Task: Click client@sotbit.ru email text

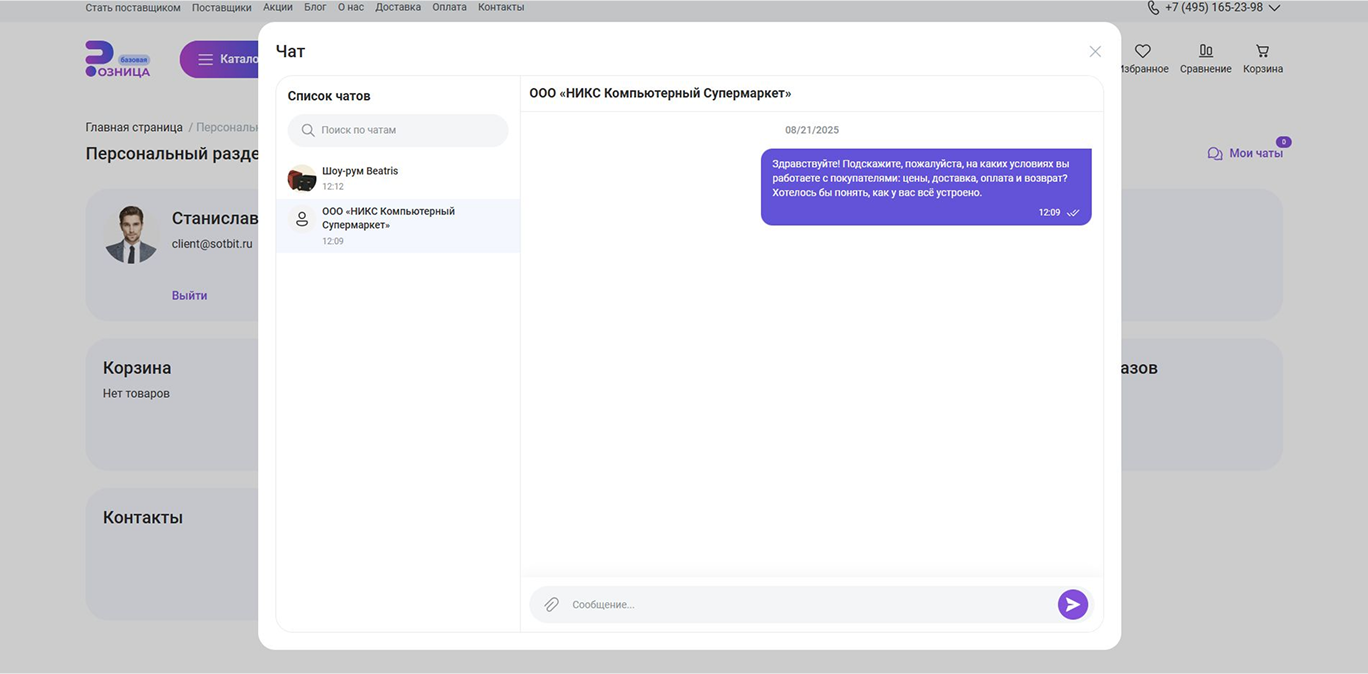Action: (x=212, y=244)
